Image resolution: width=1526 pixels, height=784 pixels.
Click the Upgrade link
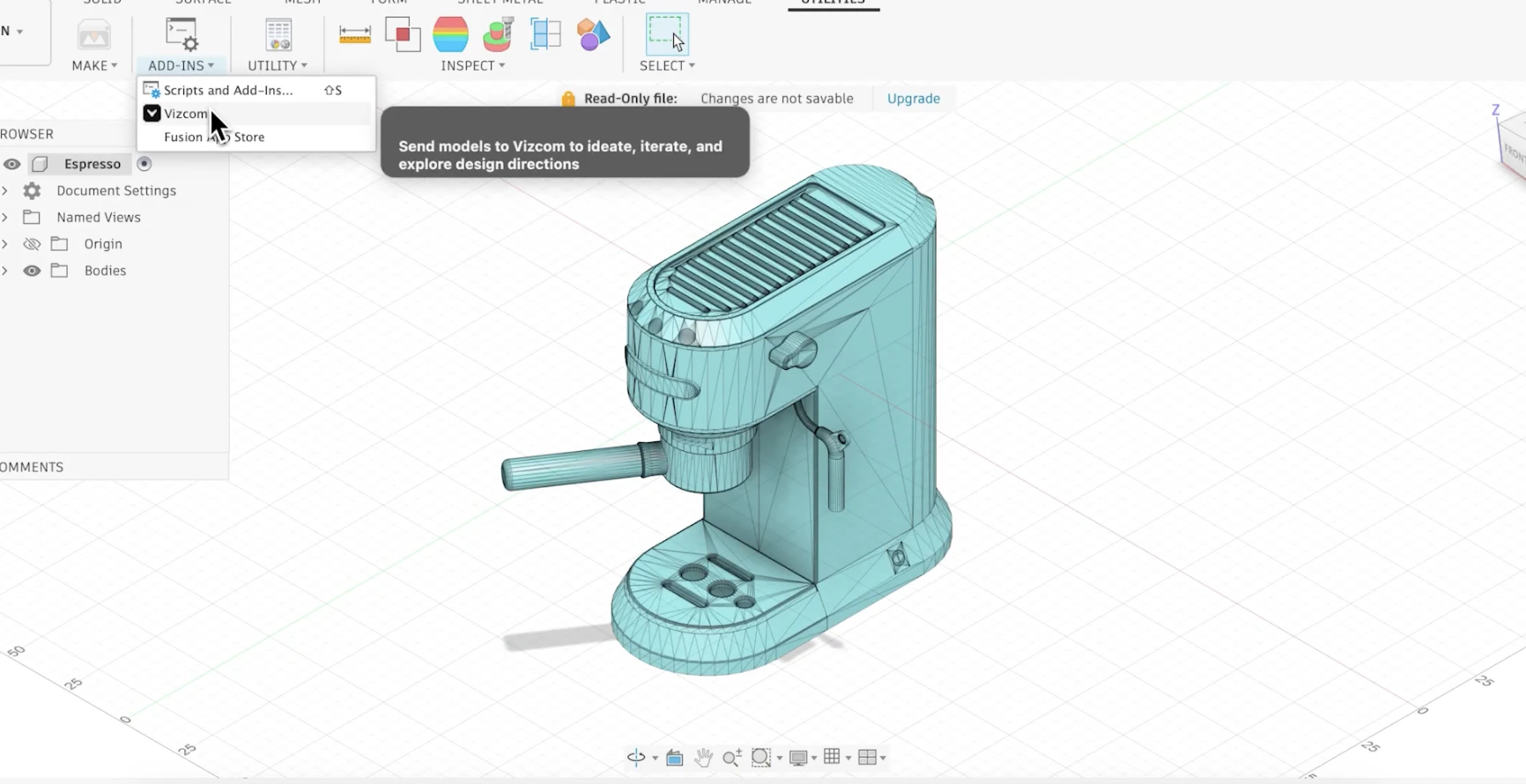[914, 99]
